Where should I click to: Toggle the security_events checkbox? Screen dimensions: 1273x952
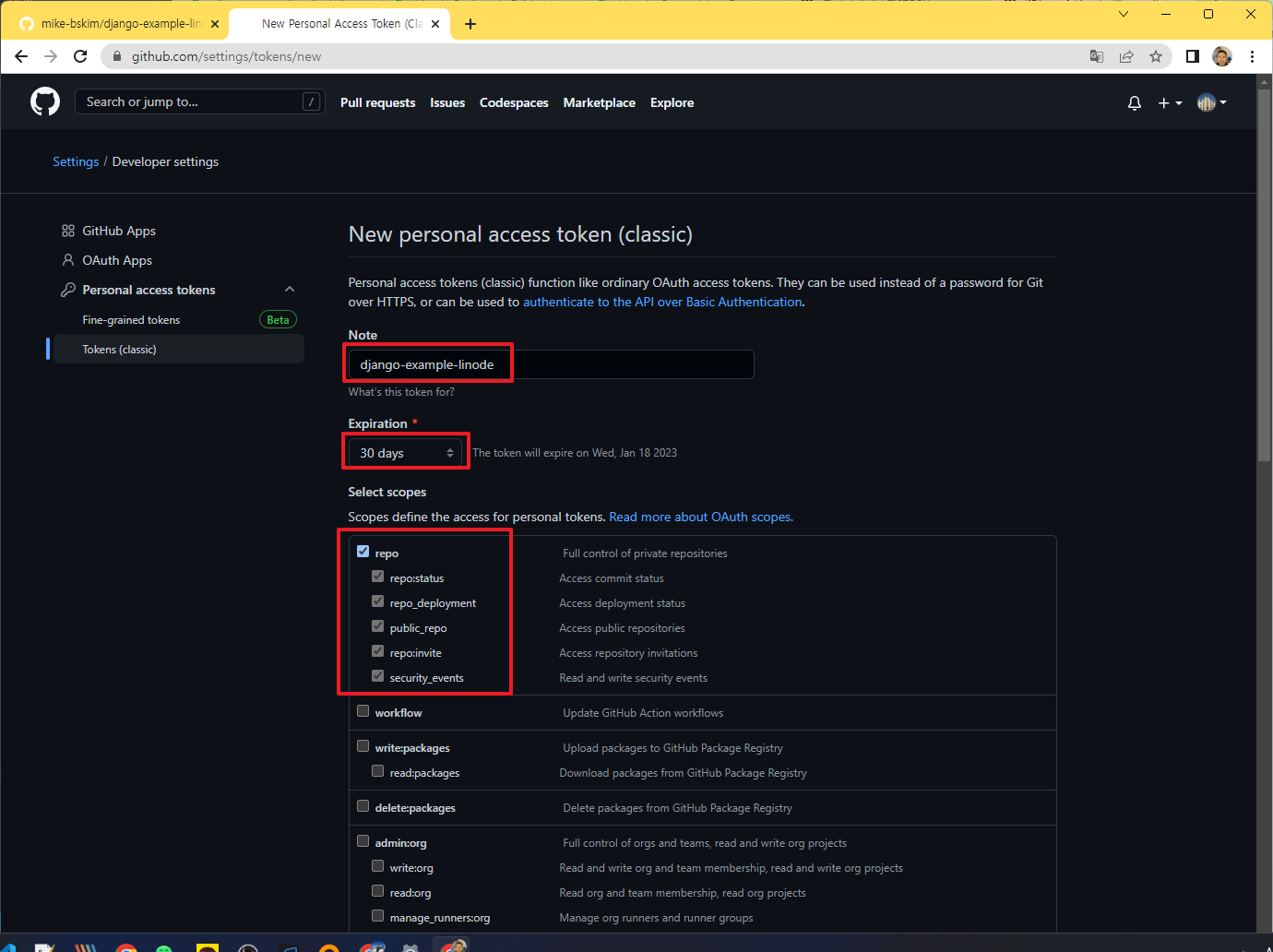click(377, 676)
